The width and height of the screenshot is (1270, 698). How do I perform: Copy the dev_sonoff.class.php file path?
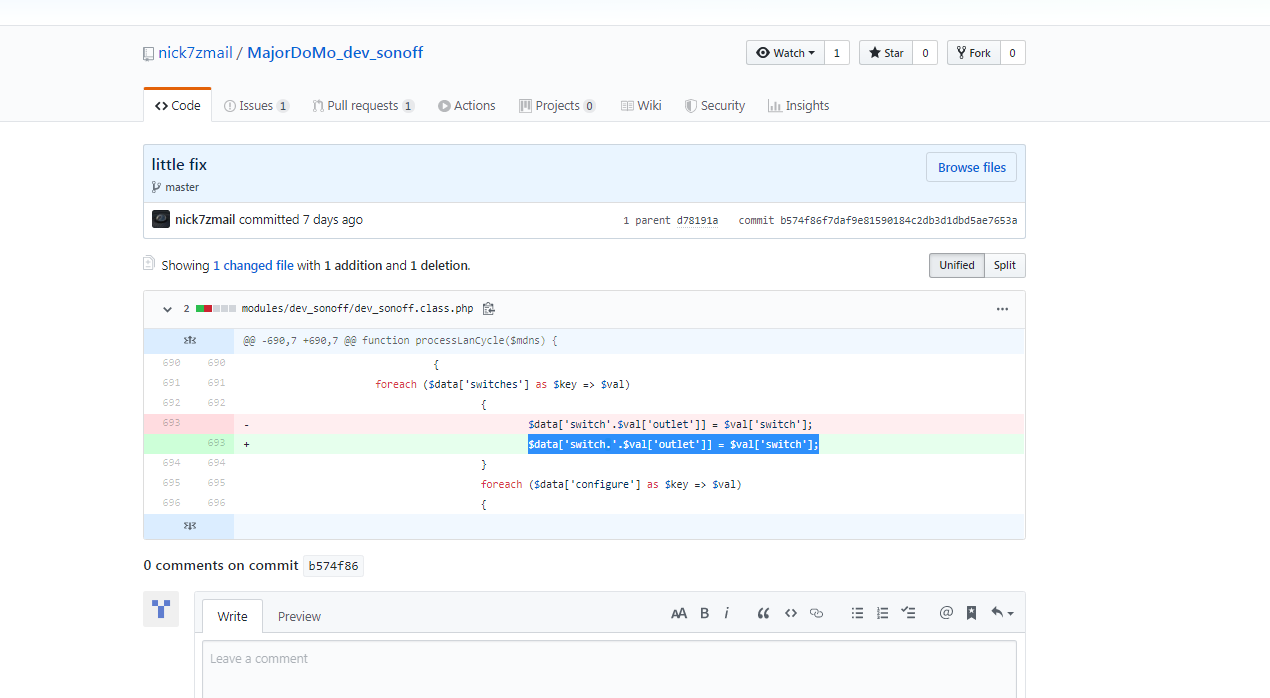[x=489, y=309]
